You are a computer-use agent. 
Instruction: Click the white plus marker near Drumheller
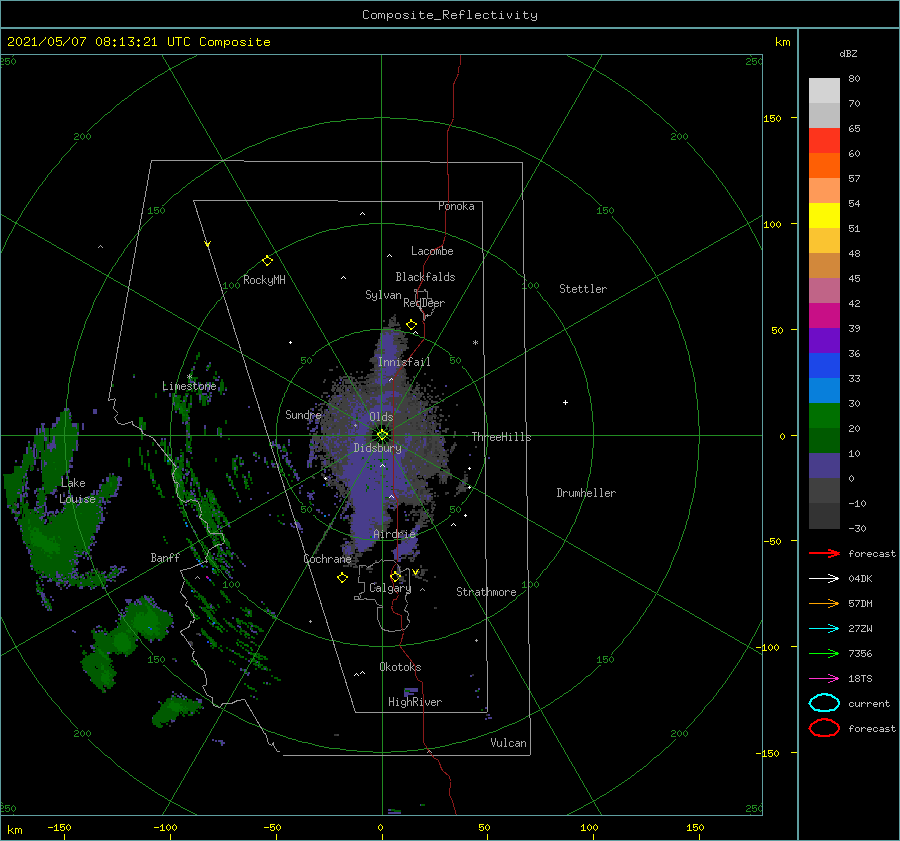[x=565, y=402]
